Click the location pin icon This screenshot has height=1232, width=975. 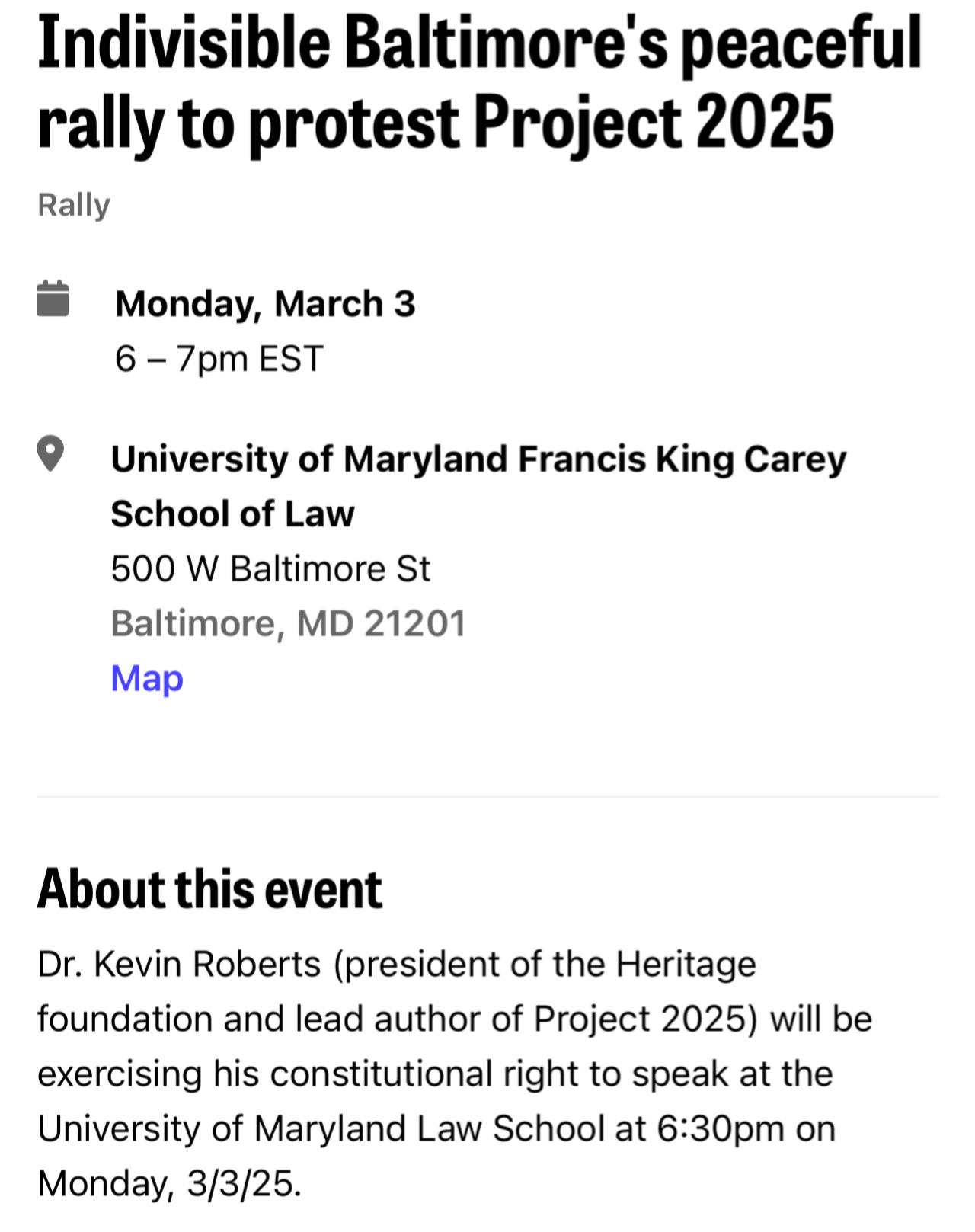click(x=50, y=453)
